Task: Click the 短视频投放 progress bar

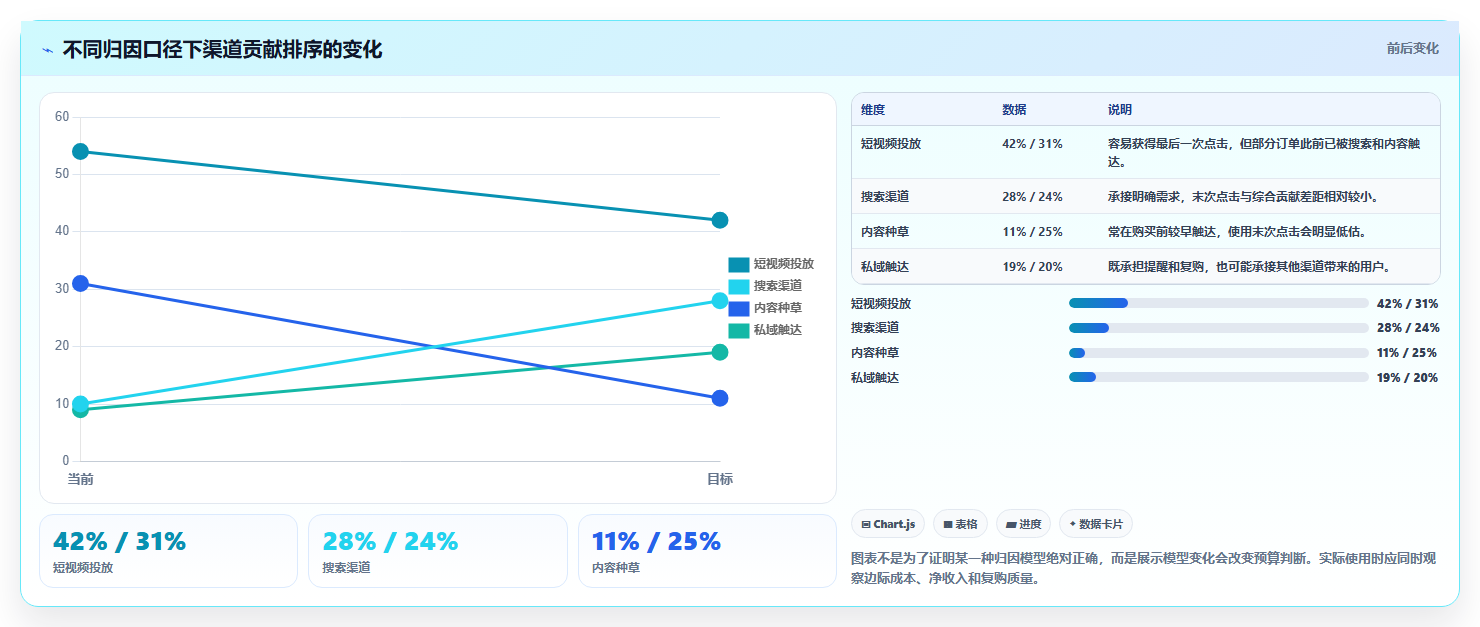Action: coord(1218,303)
